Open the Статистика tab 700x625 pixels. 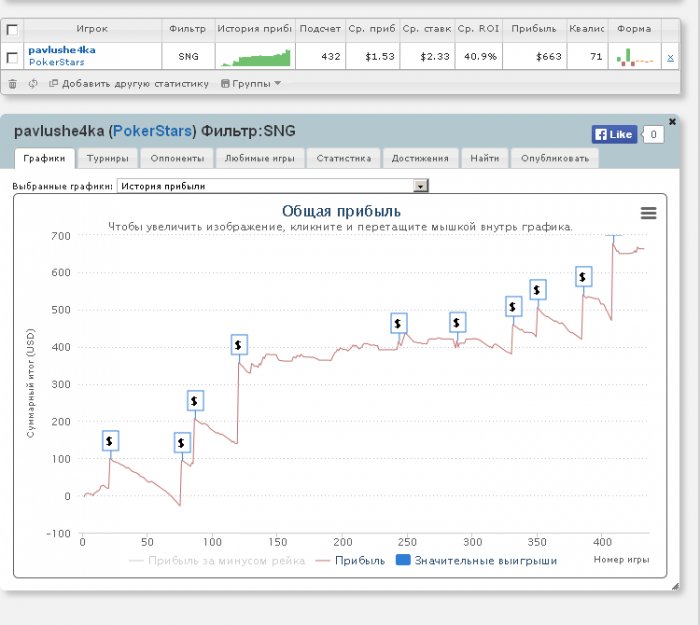[x=344, y=158]
